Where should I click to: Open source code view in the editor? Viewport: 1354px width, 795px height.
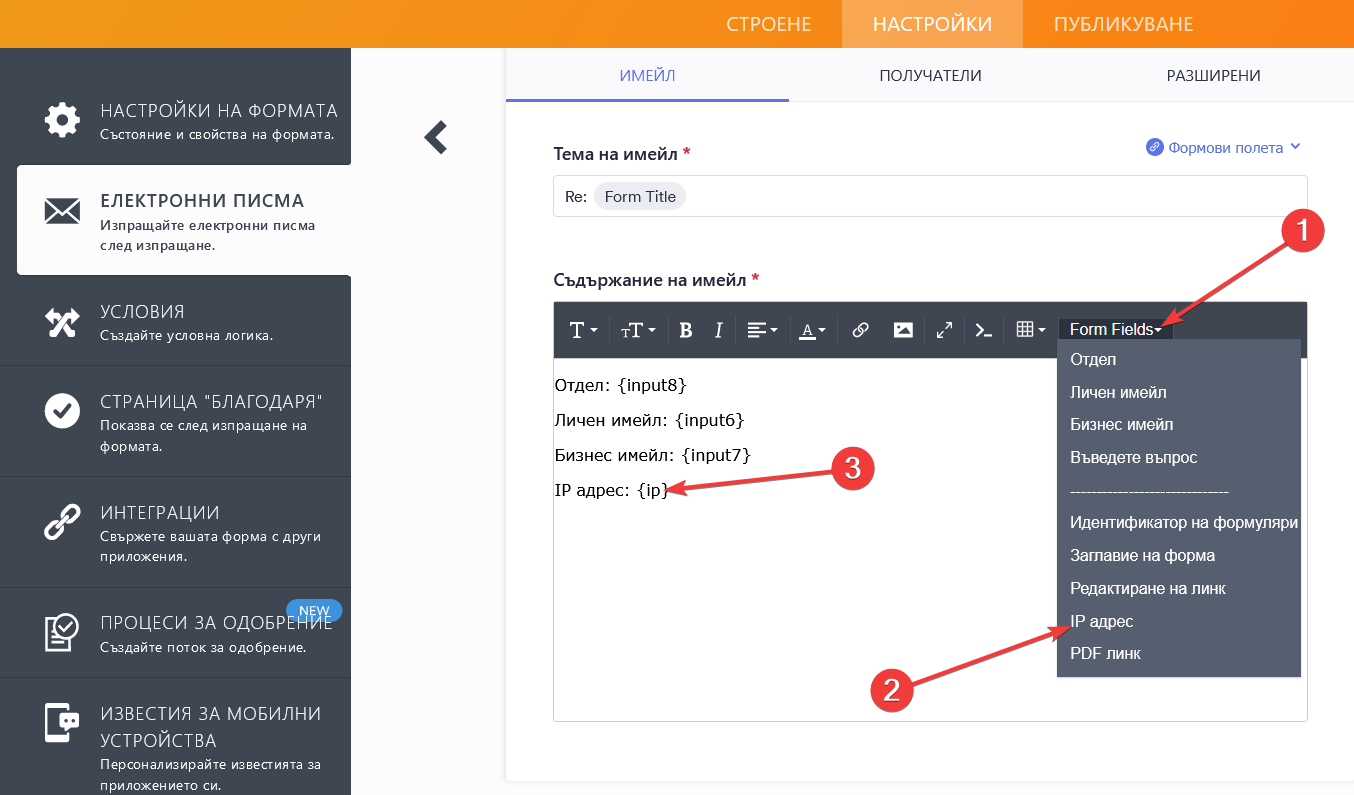click(x=984, y=330)
